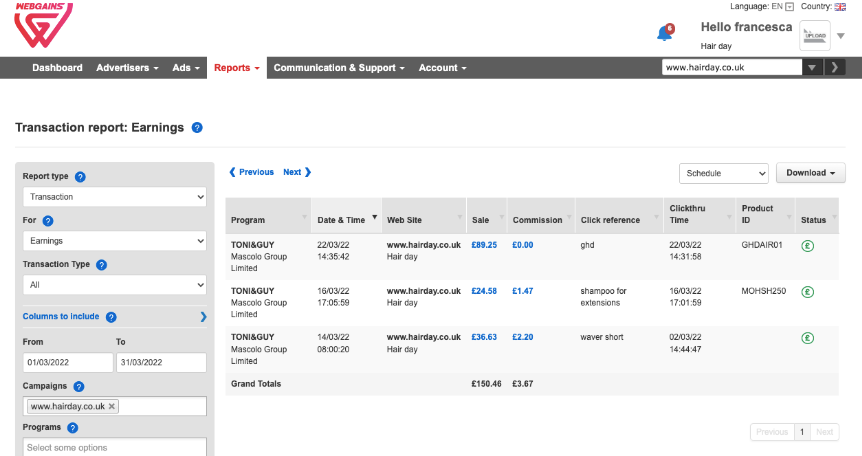Sort by Sale column header
862x456 pixels.
tap(487, 216)
